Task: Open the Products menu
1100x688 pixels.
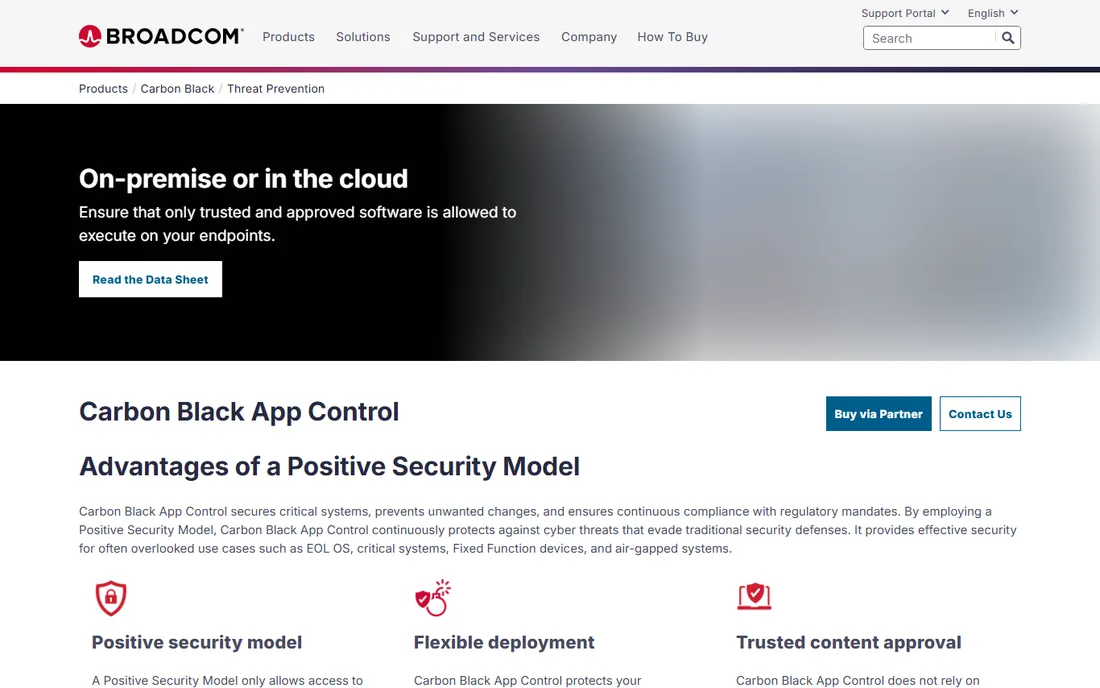Action: coord(288,37)
